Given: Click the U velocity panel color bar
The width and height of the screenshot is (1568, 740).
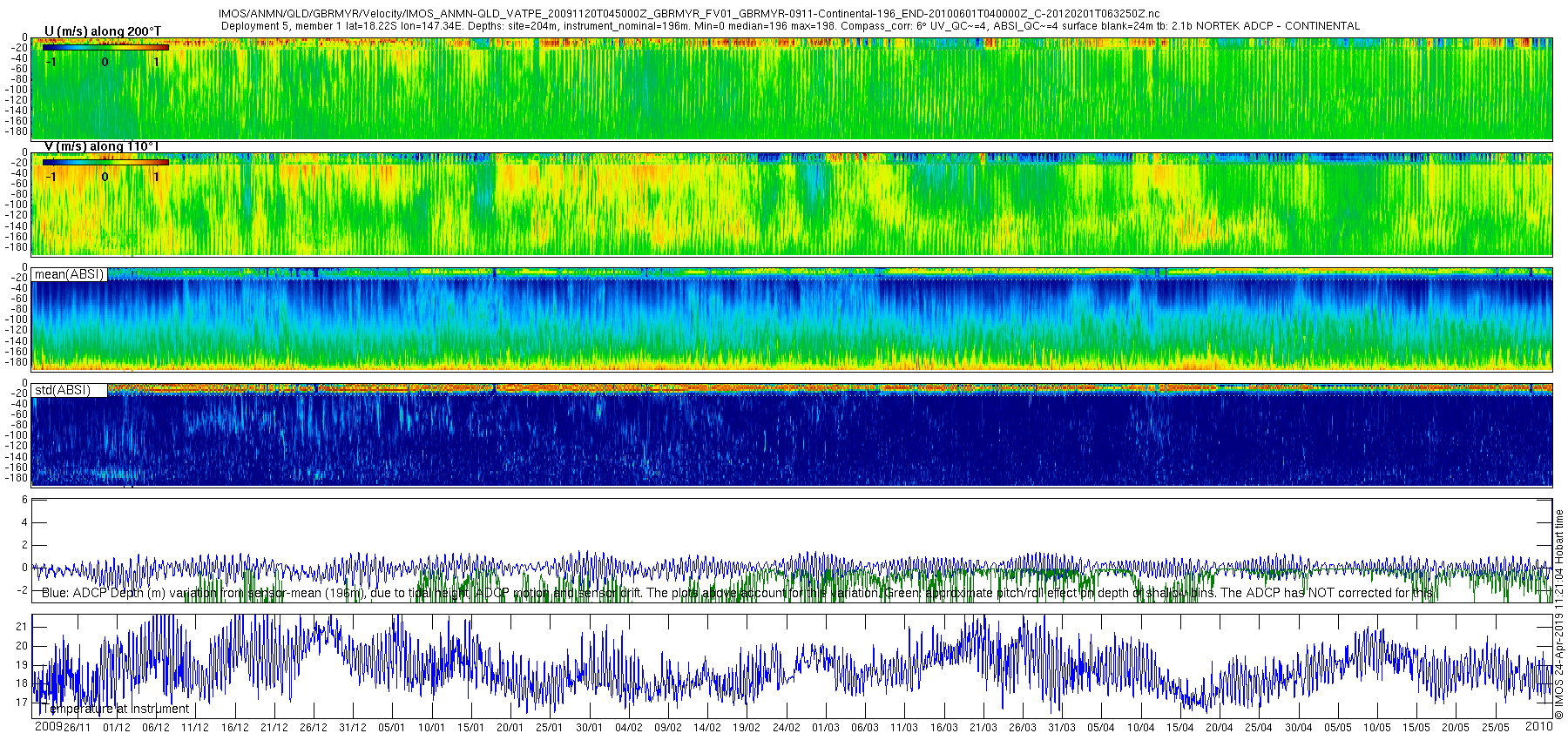Looking at the screenshot, I should tap(105, 48).
